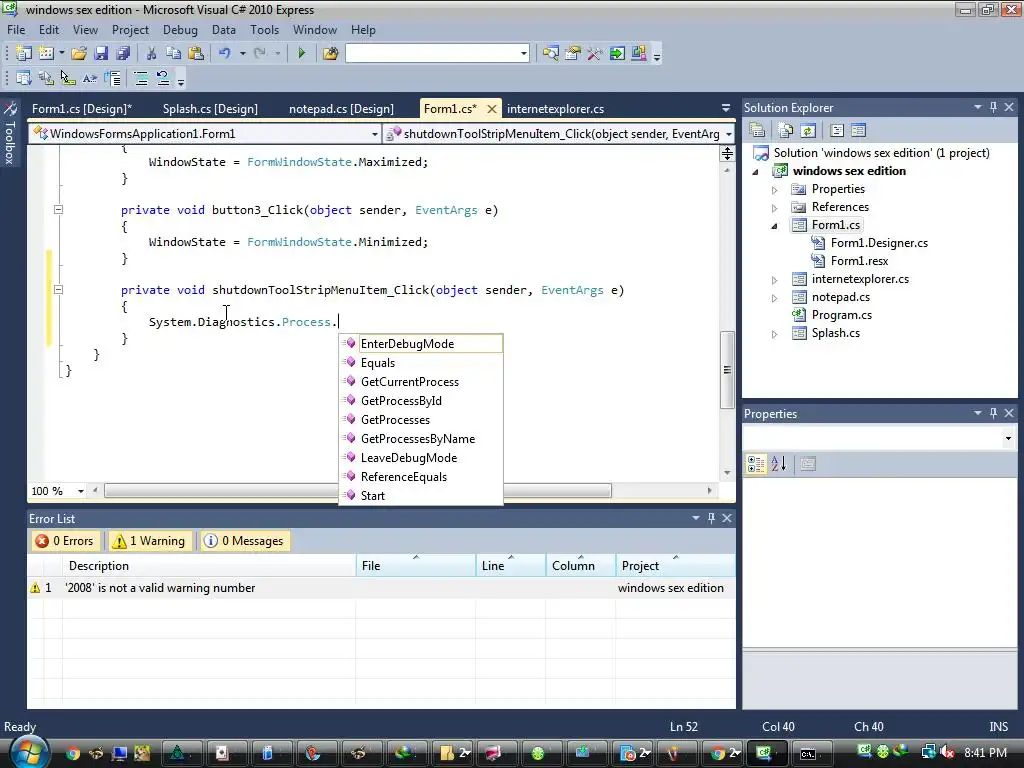Click the New Project toolbar icon
This screenshot has width=1024, height=768.
point(24,54)
